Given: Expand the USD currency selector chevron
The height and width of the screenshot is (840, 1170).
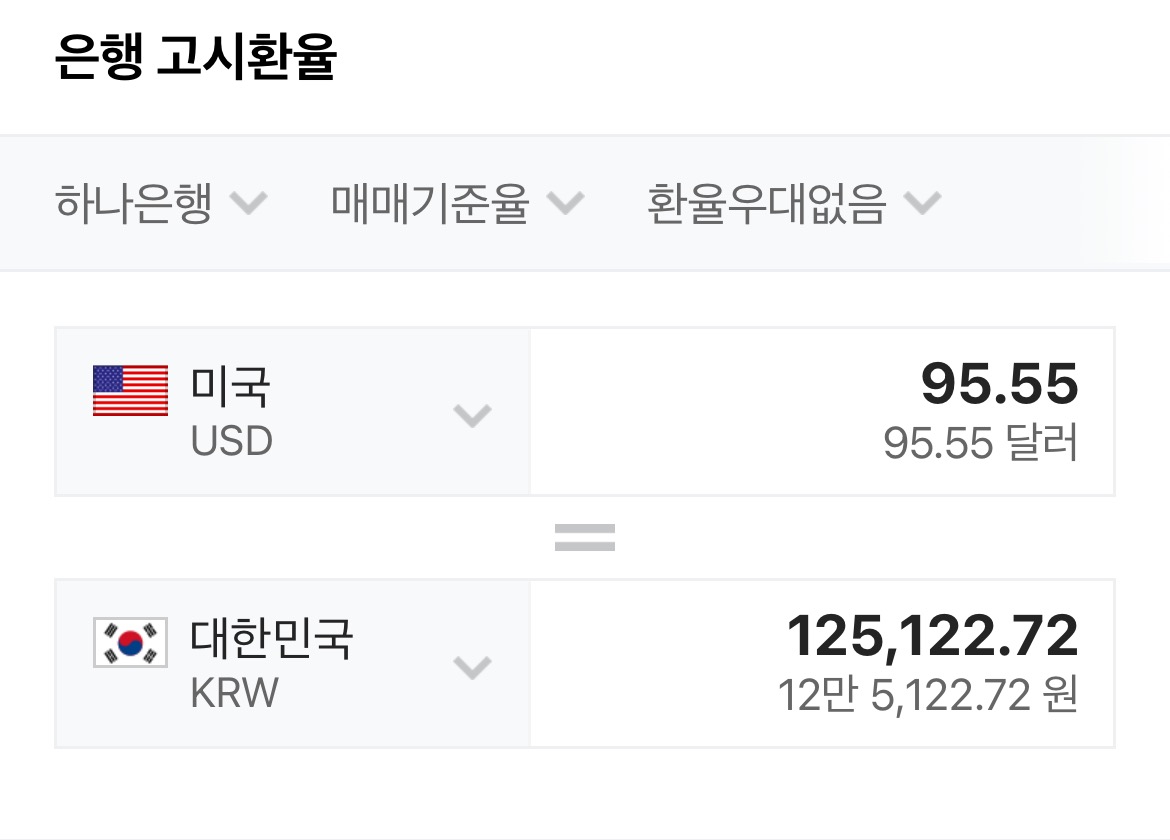Looking at the screenshot, I should (x=472, y=414).
